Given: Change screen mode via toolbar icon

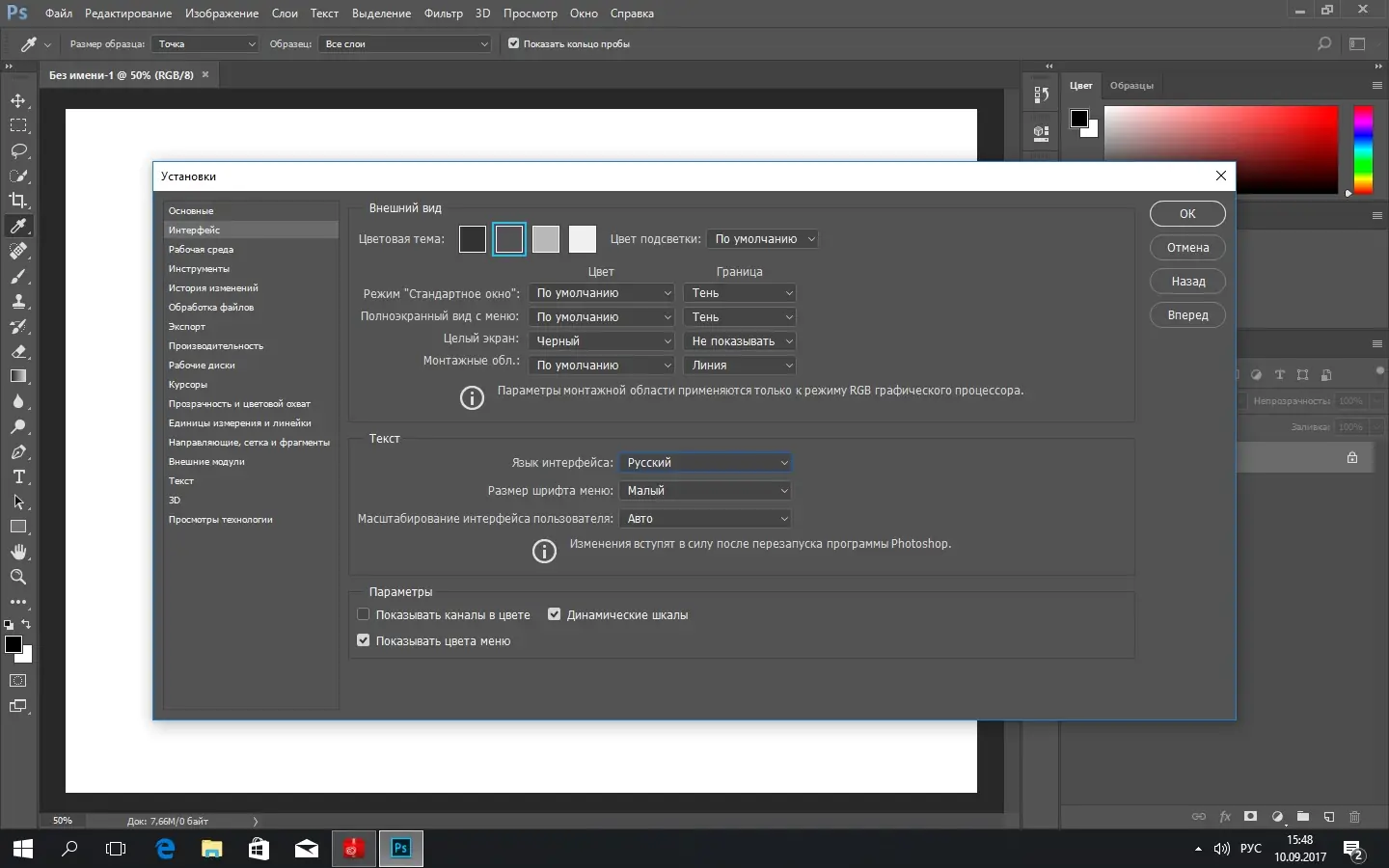Looking at the screenshot, I should pos(18,706).
